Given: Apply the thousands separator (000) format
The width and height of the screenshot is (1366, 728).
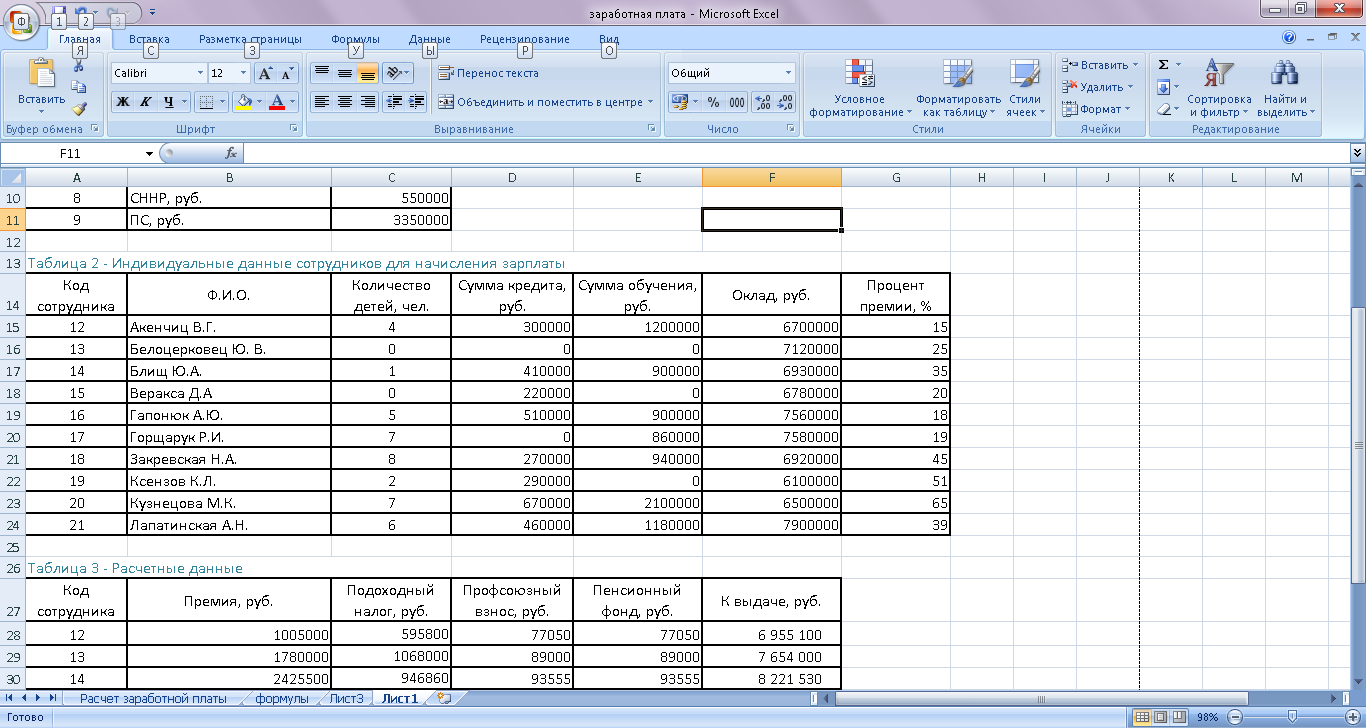Looking at the screenshot, I should [x=737, y=102].
